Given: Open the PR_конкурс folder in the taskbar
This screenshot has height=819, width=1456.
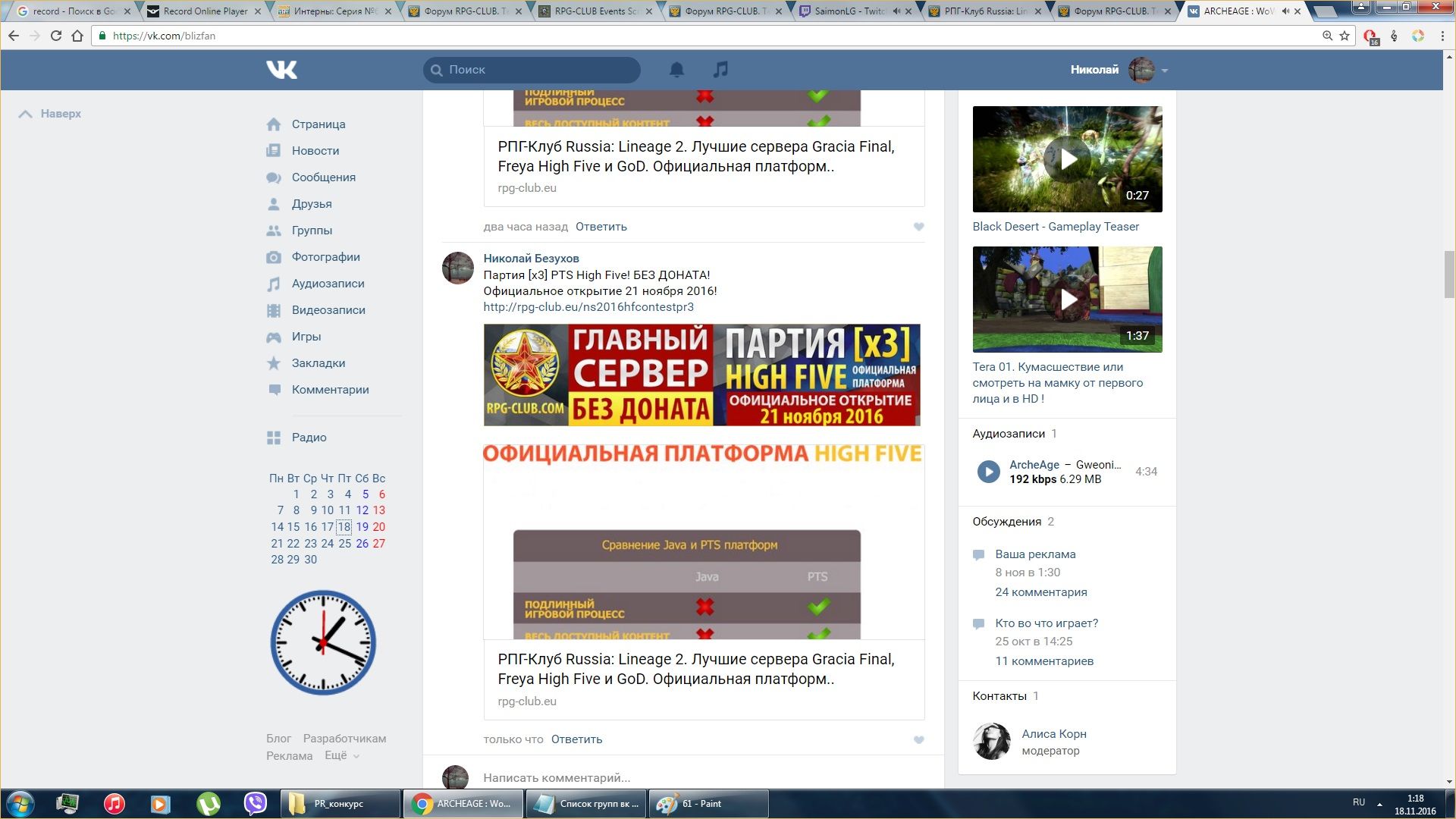Looking at the screenshot, I should (x=341, y=804).
